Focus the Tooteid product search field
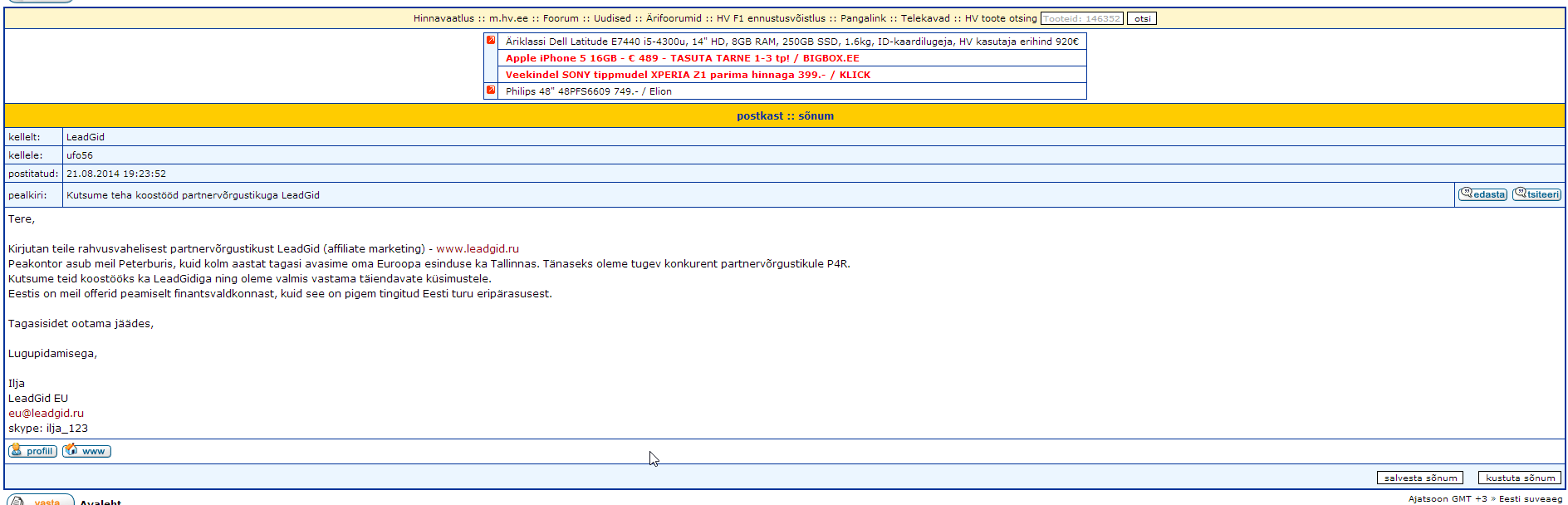Screen dimensions: 1568x505 [x=1082, y=18]
